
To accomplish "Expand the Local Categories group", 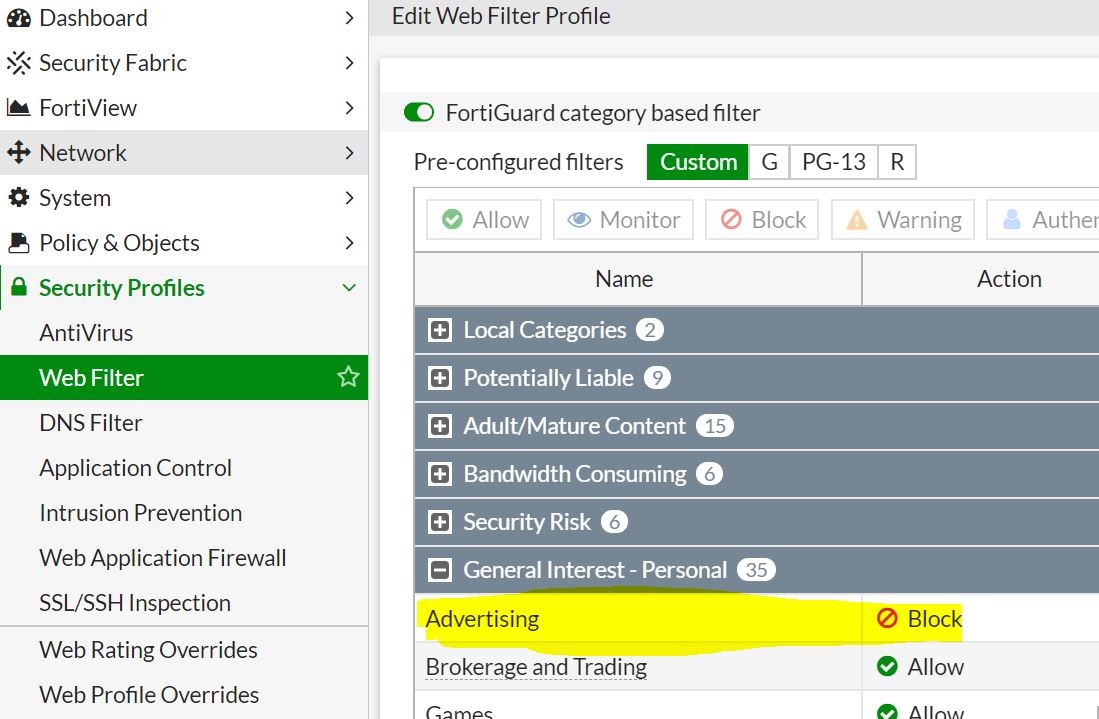I will (x=439, y=330).
